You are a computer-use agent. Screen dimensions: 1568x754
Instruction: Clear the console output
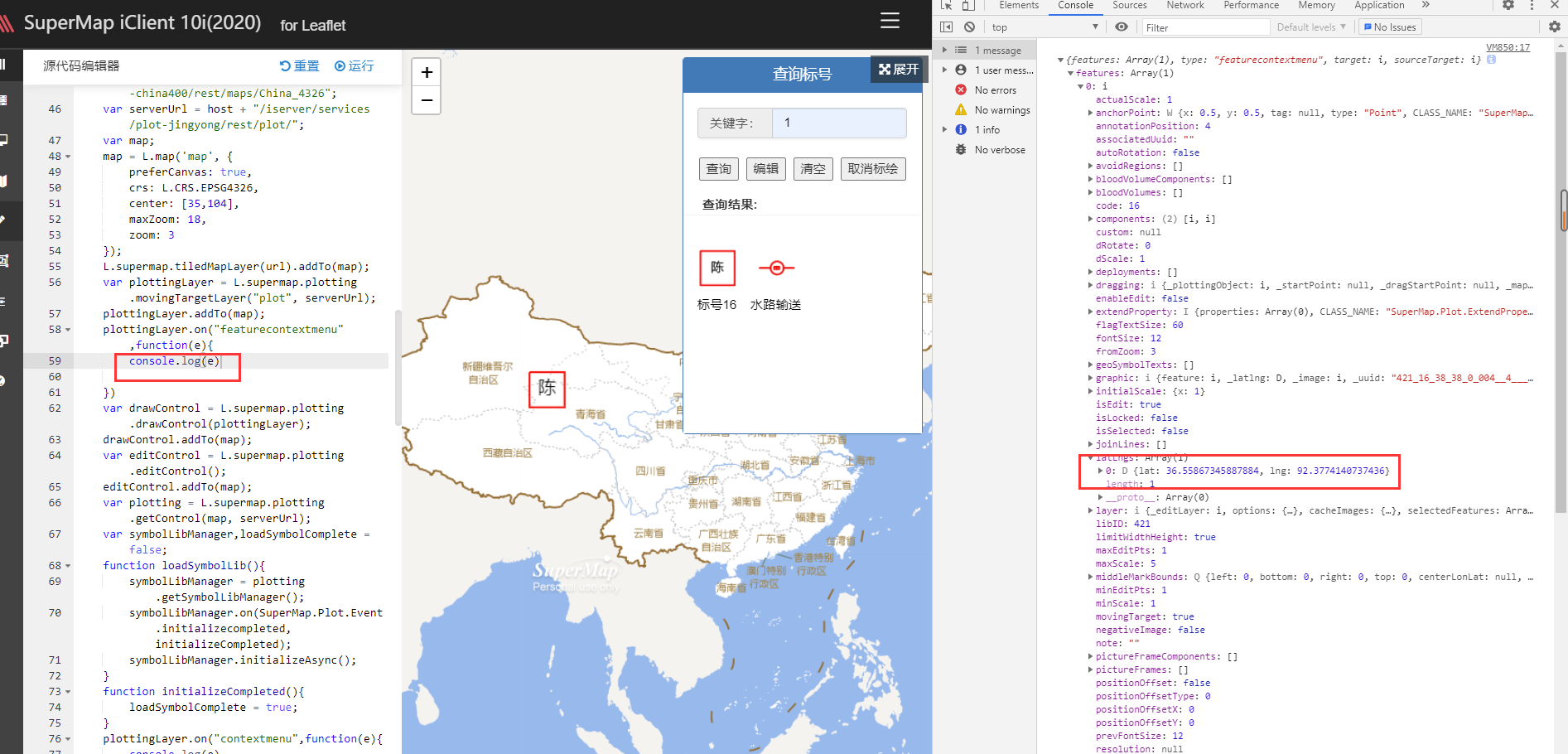(969, 27)
